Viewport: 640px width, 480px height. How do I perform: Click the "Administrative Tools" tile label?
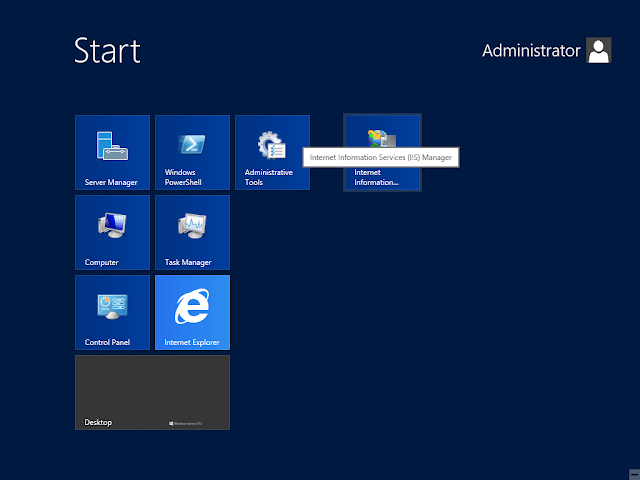pyautogui.click(x=268, y=178)
